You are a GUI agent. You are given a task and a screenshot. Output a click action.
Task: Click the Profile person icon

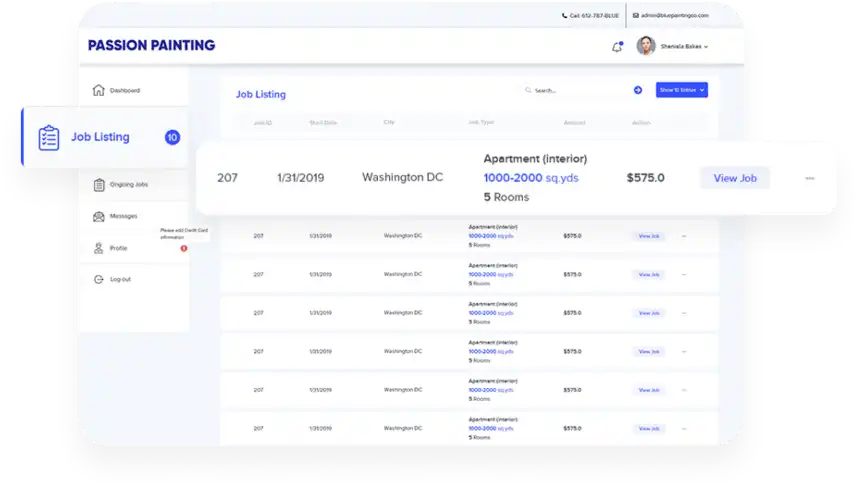coord(98,249)
